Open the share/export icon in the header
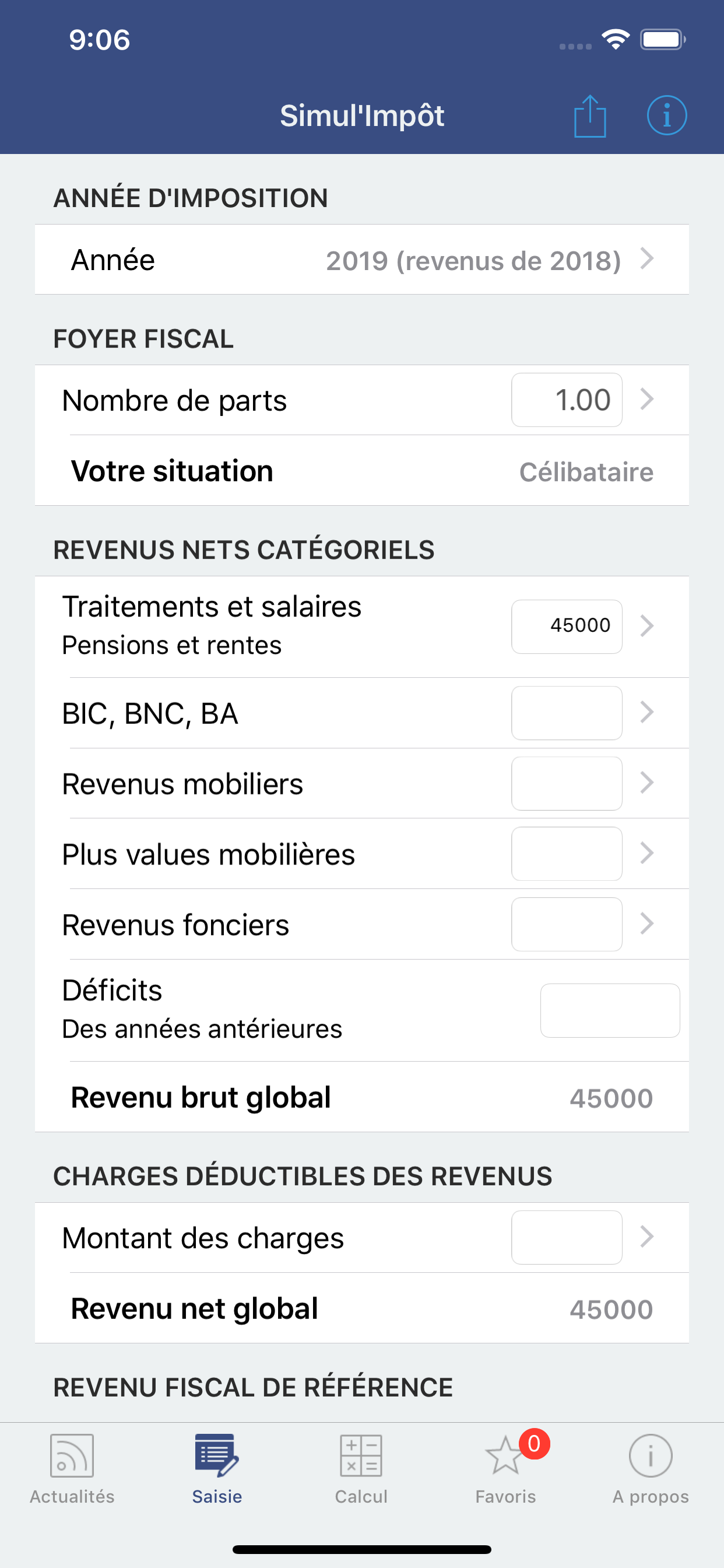724x1568 pixels. click(x=591, y=116)
